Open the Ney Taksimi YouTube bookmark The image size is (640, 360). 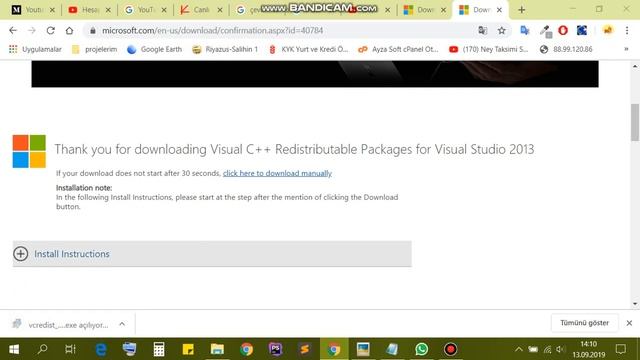coord(488,49)
